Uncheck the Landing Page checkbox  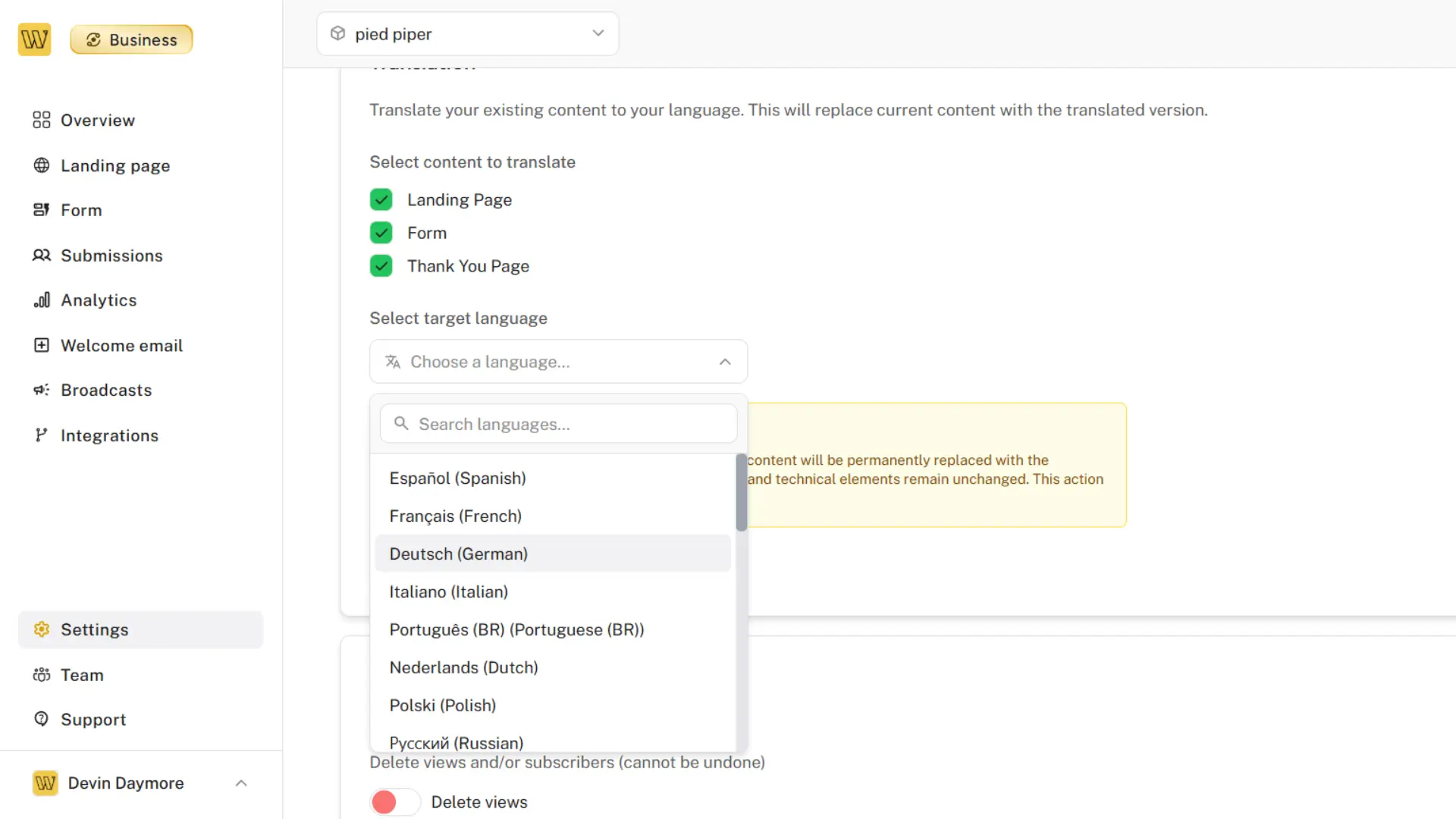(x=381, y=199)
